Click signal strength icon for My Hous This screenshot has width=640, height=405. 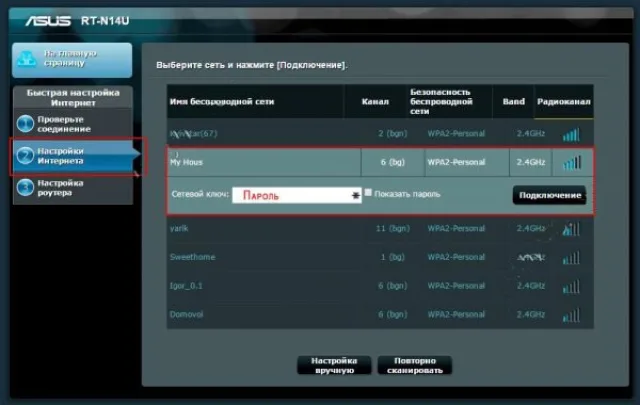click(572, 162)
